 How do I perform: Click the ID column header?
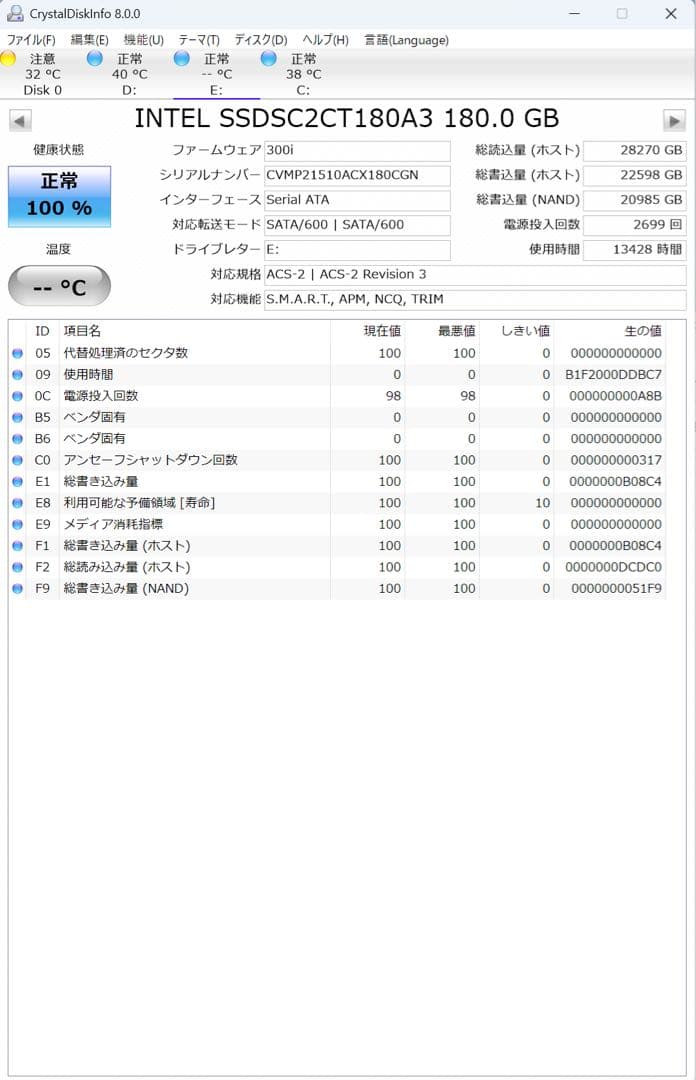pyautogui.click(x=43, y=331)
